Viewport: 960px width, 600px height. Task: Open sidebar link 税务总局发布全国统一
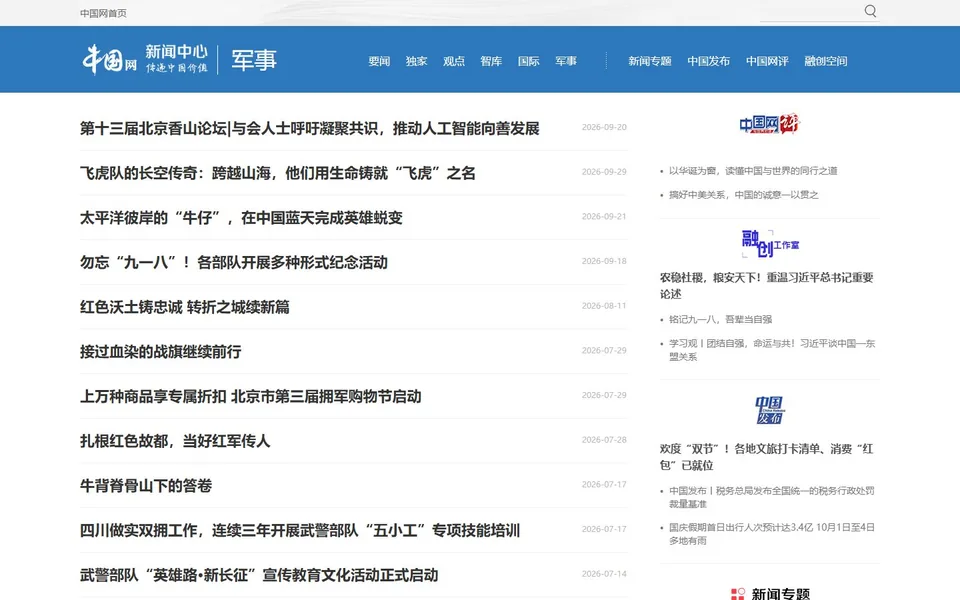tap(771, 497)
